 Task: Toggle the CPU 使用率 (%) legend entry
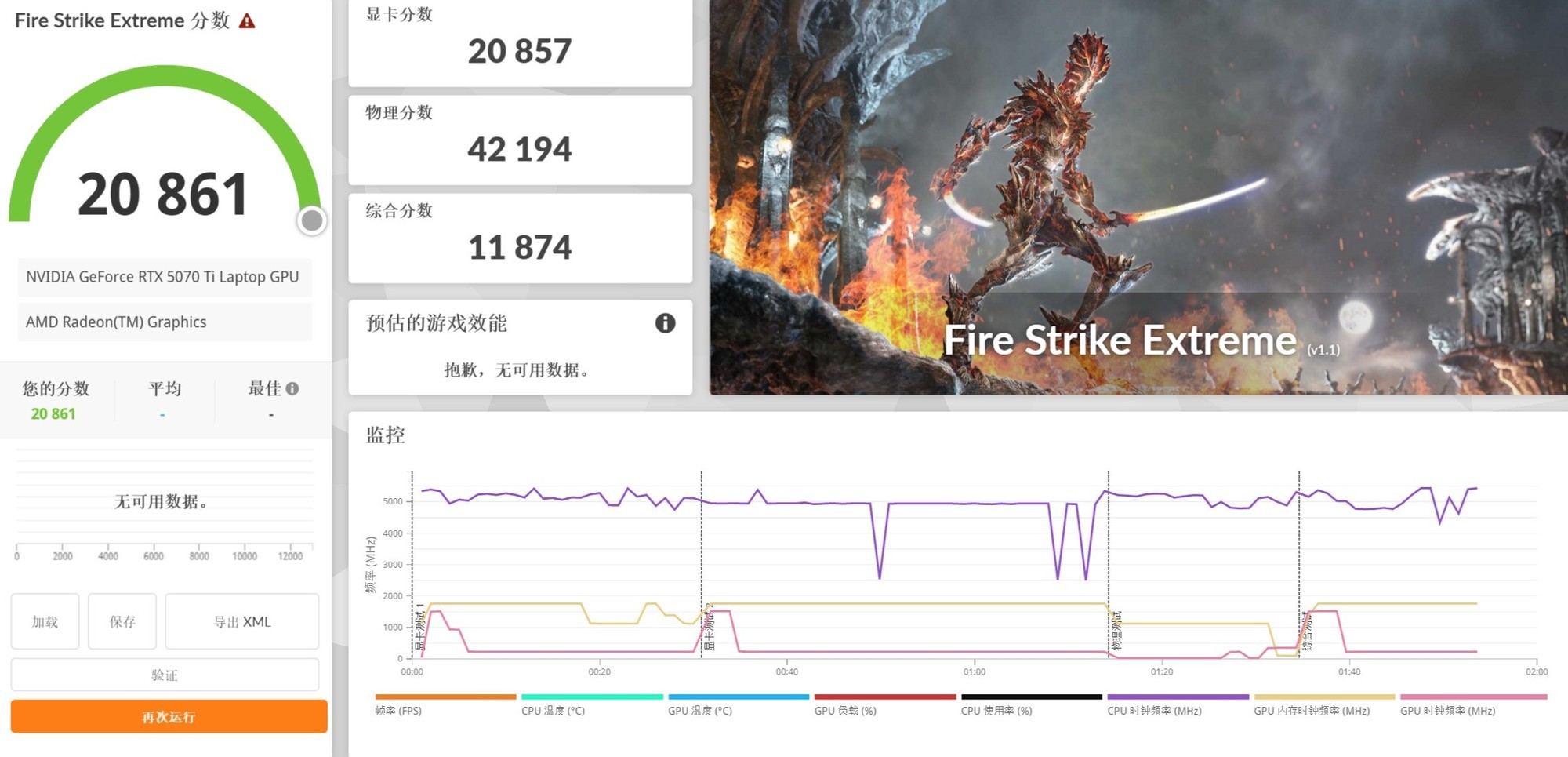[x=996, y=711]
